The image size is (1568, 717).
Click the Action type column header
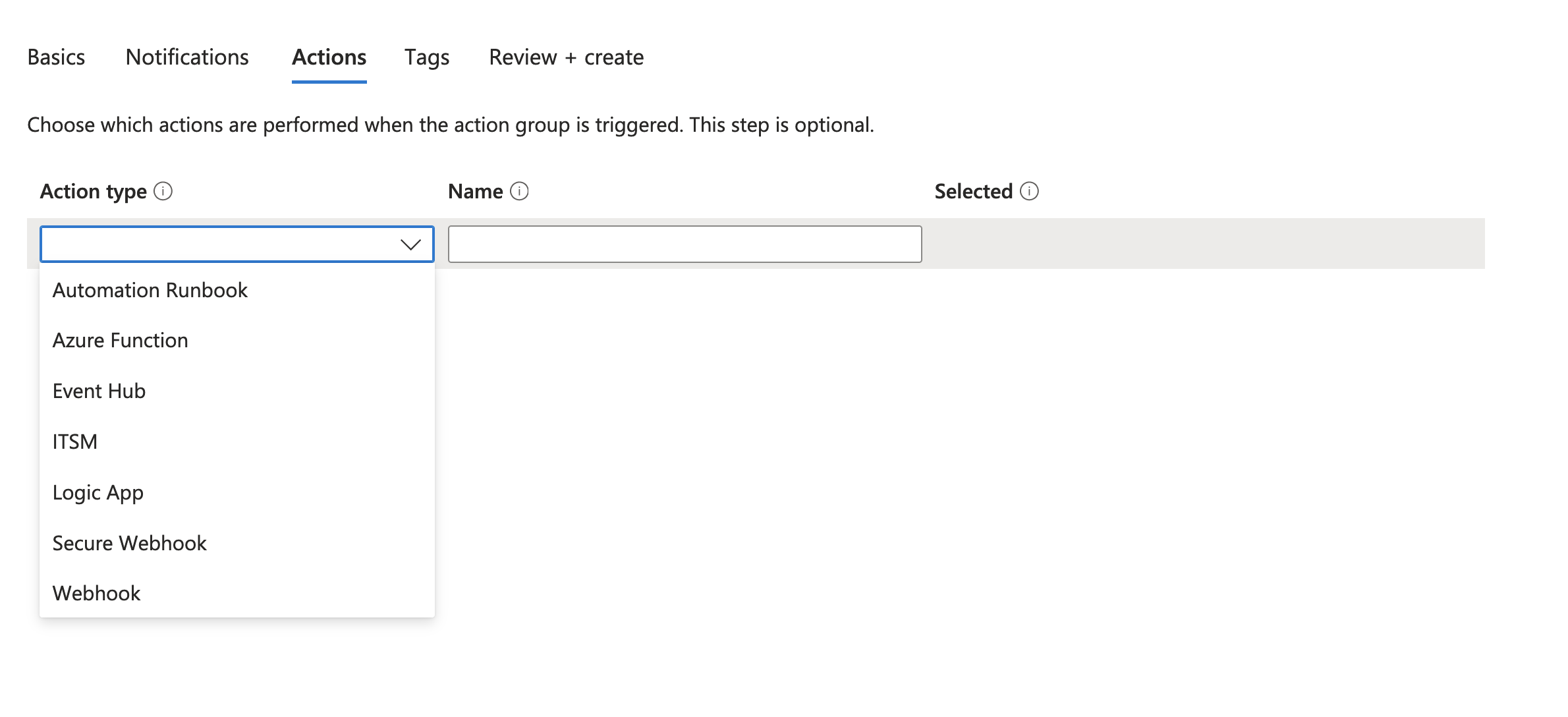coord(94,191)
